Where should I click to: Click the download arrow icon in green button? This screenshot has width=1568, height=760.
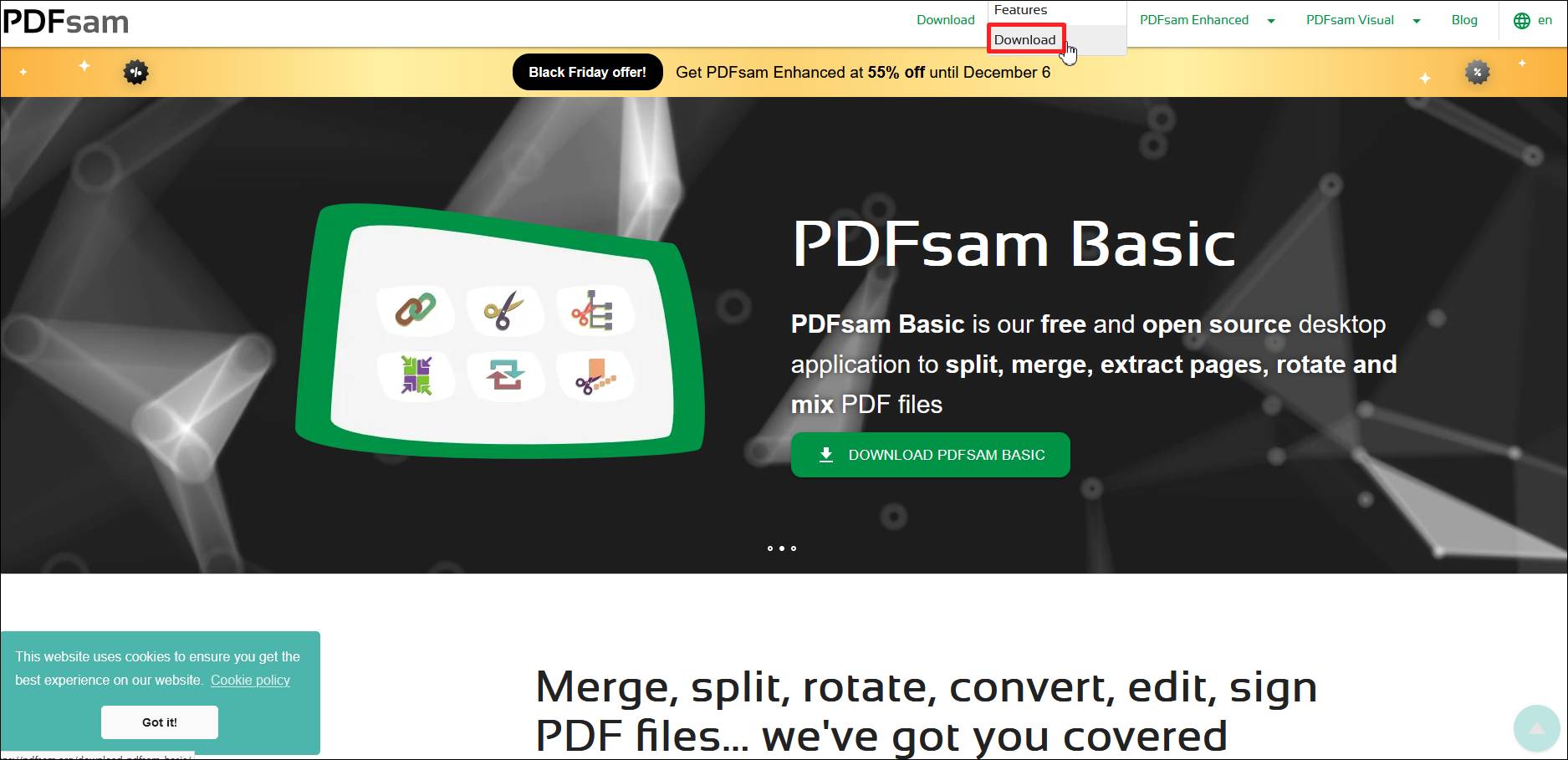[x=826, y=455]
